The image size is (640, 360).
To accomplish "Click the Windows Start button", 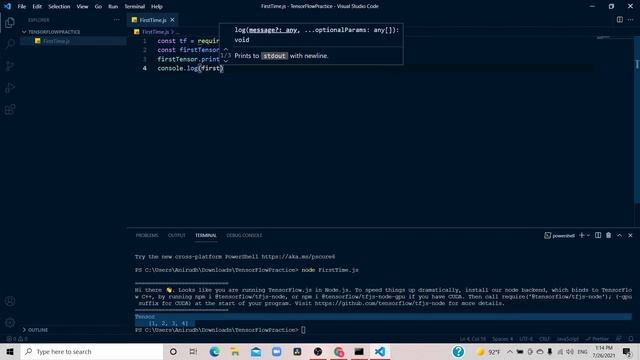I will 10,351.
